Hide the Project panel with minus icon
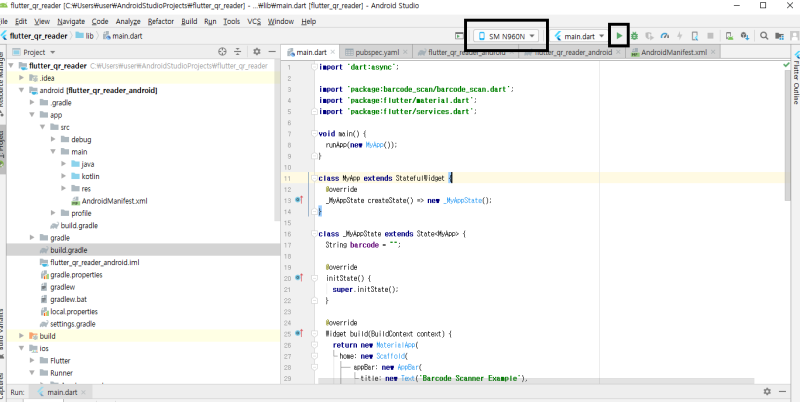 click(272, 52)
